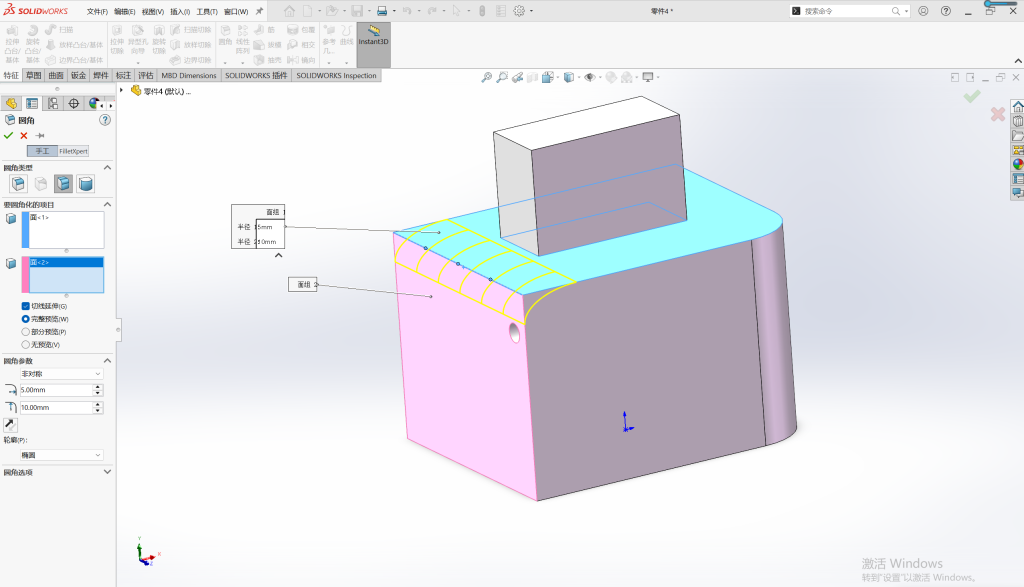Image resolution: width=1024 pixels, height=587 pixels.
Task: Open the Appearances color ball task pane tab
Action: pos(1017,164)
